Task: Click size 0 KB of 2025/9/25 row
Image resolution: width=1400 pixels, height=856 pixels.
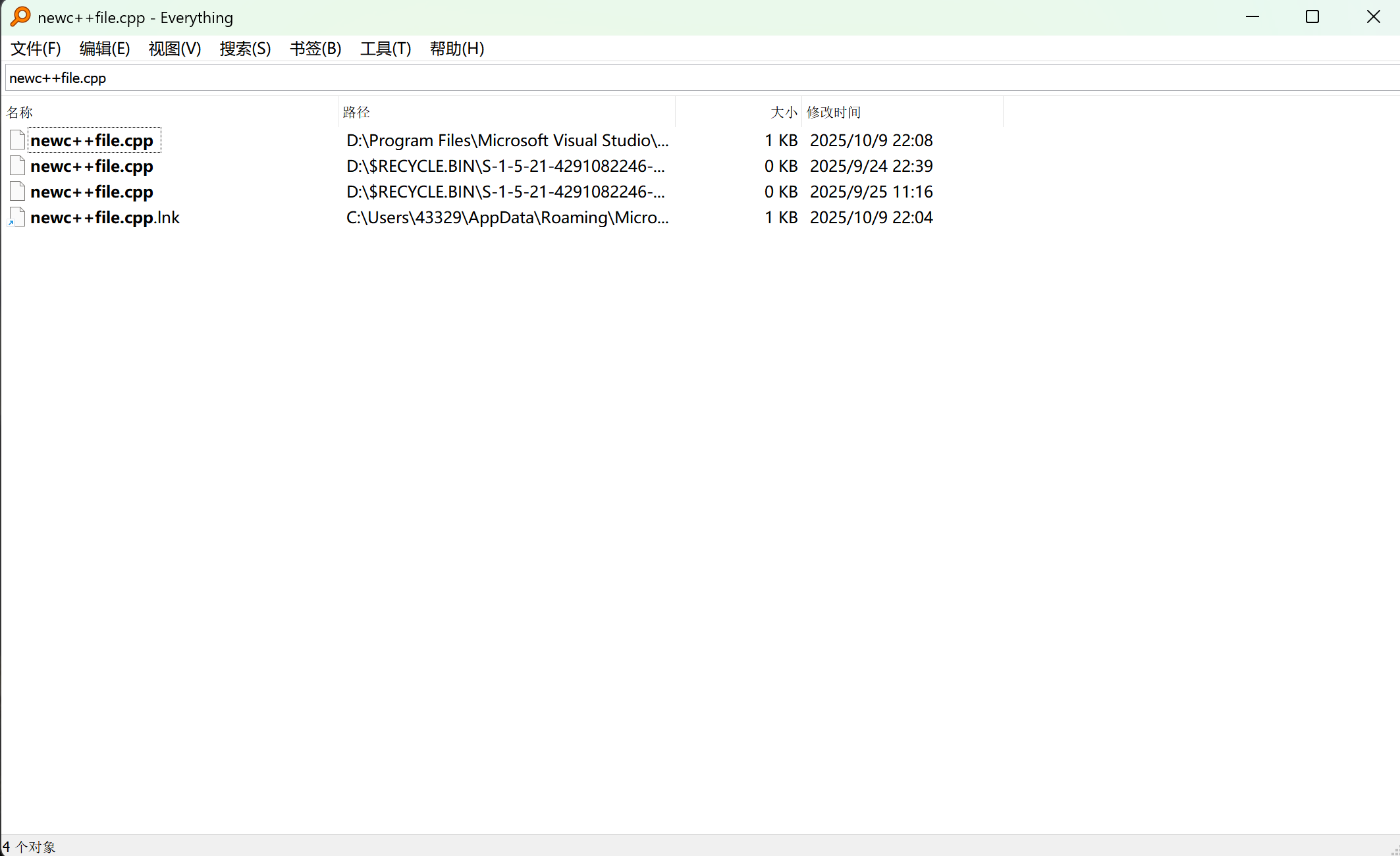Action: [781, 192]
